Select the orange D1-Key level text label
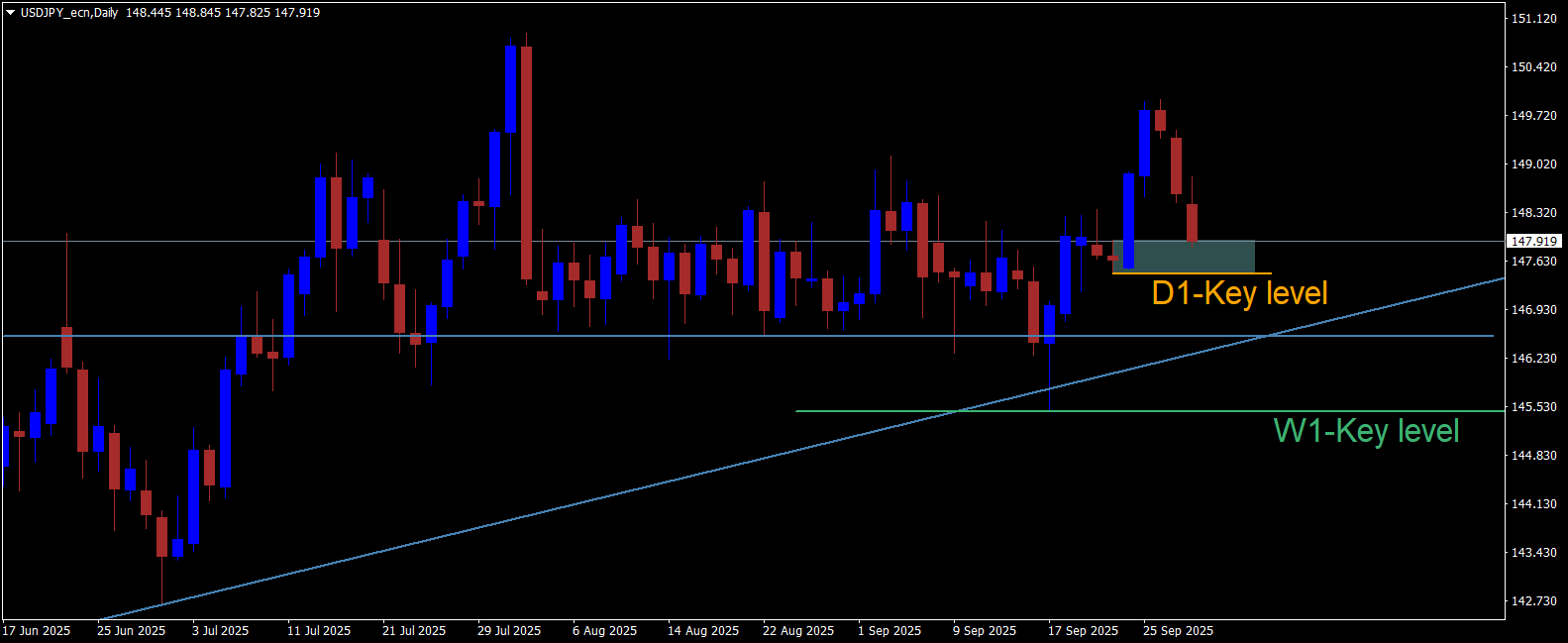This screenshot has width=1568, height=643. [x=1239, y=293]
